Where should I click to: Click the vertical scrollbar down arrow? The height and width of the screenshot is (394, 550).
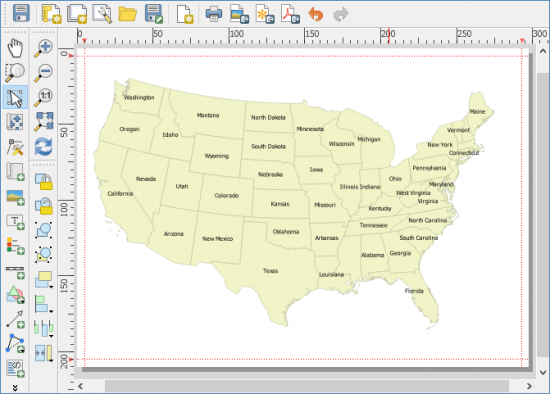(543, 372)
